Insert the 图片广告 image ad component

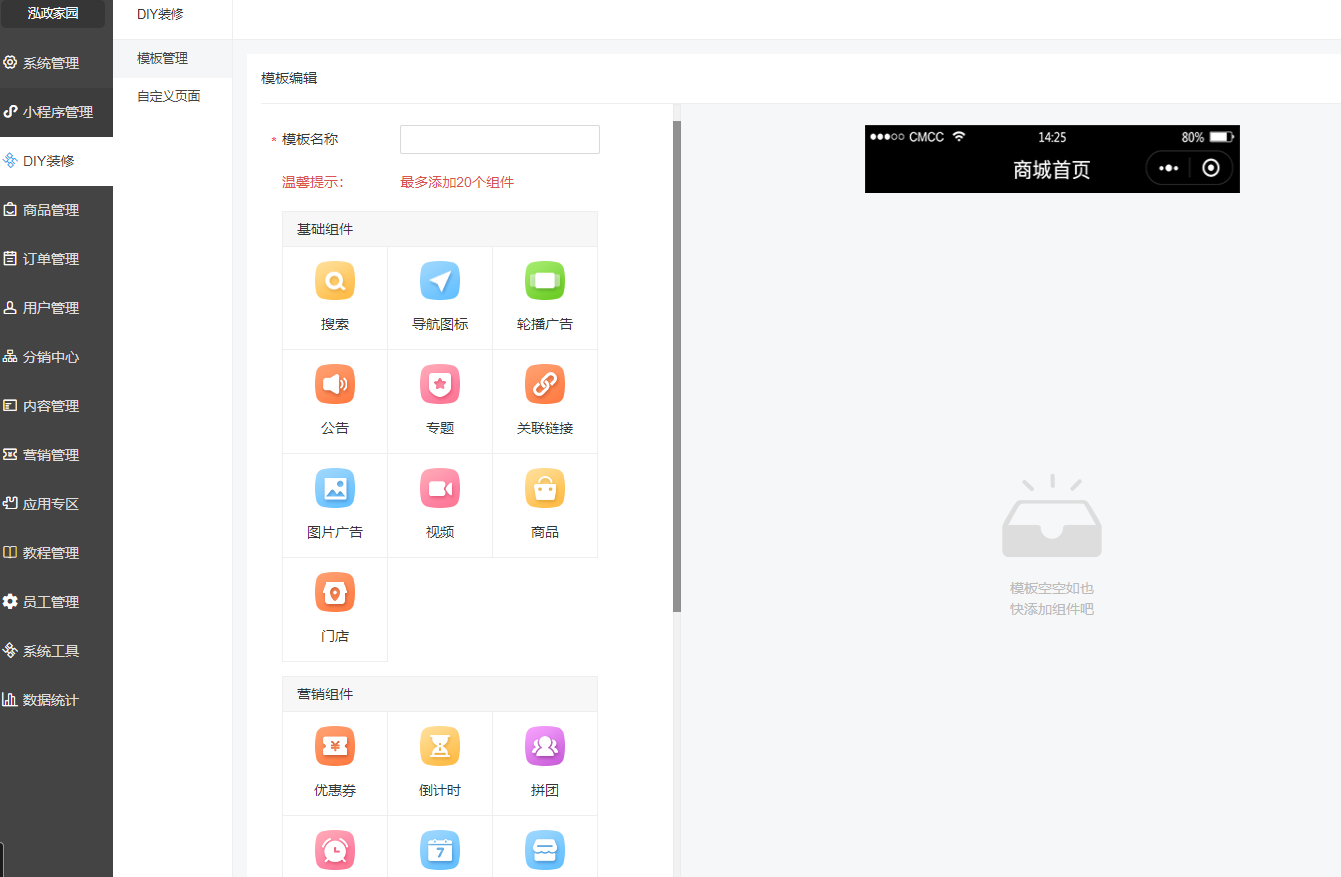pos(335,504)
